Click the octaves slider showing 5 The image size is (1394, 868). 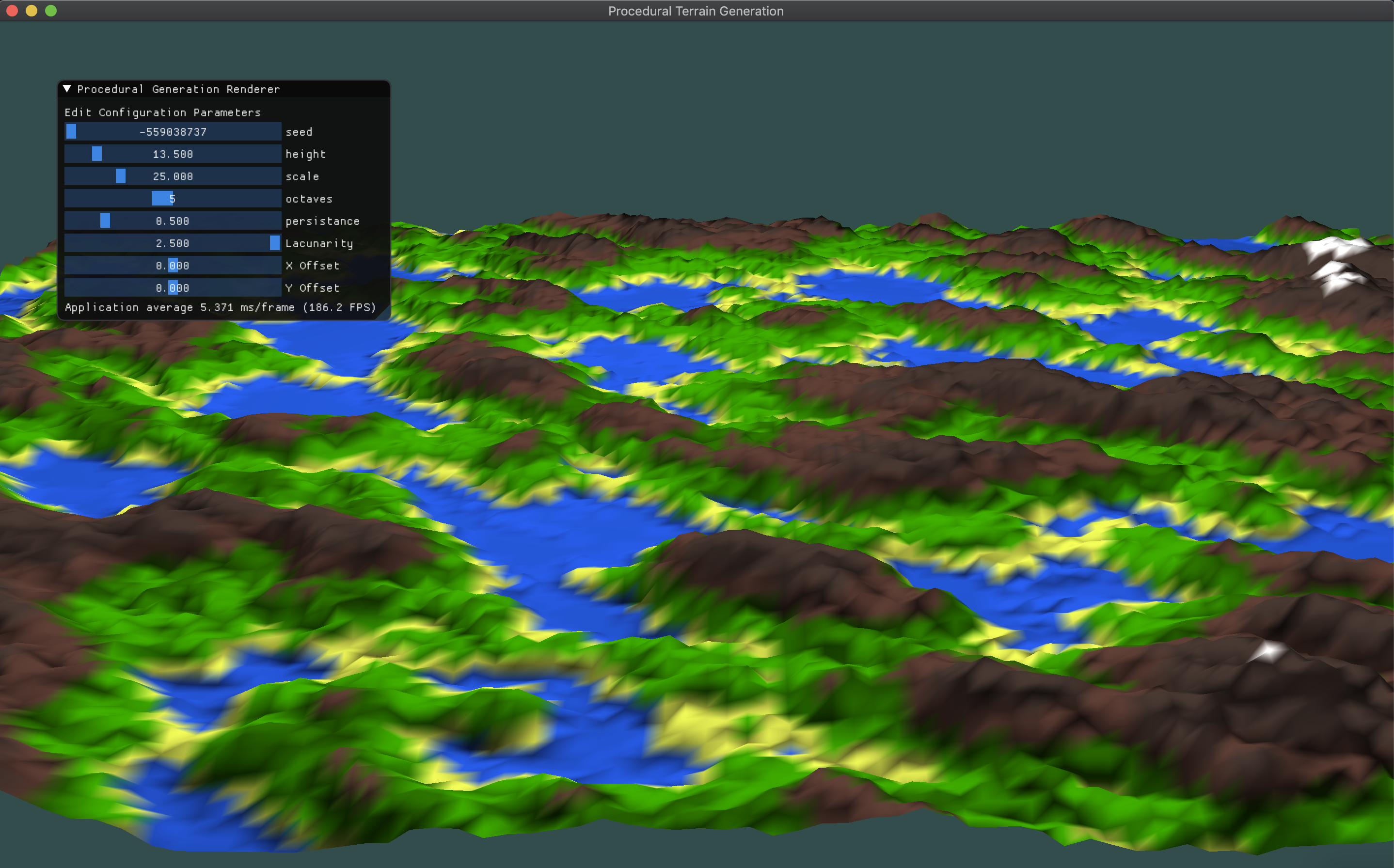pyautogui.click(x=172, y=199)
